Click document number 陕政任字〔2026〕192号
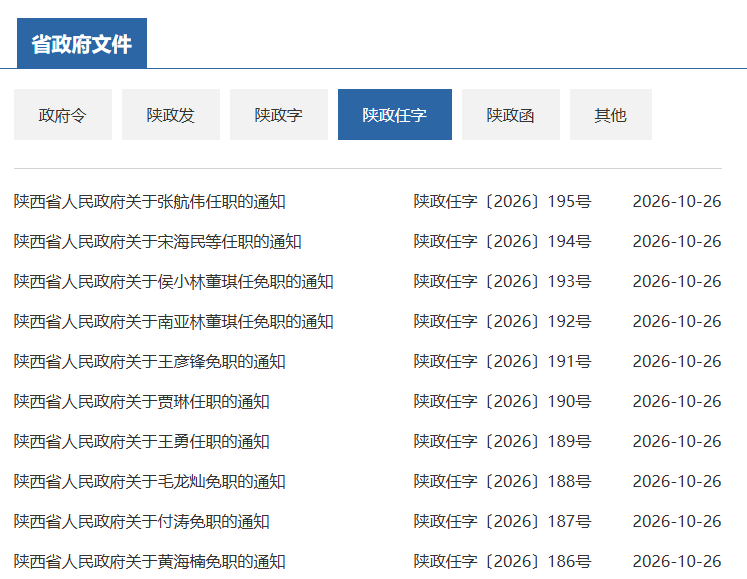747x579 pixels. click(503, 322)
